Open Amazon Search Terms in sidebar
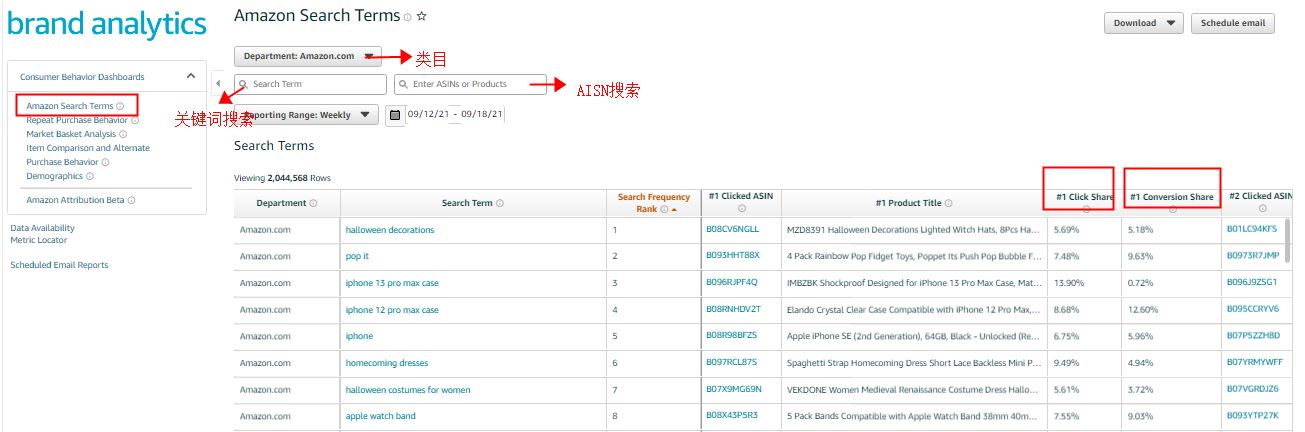The image size is (1305, 432). pos(70,106)
